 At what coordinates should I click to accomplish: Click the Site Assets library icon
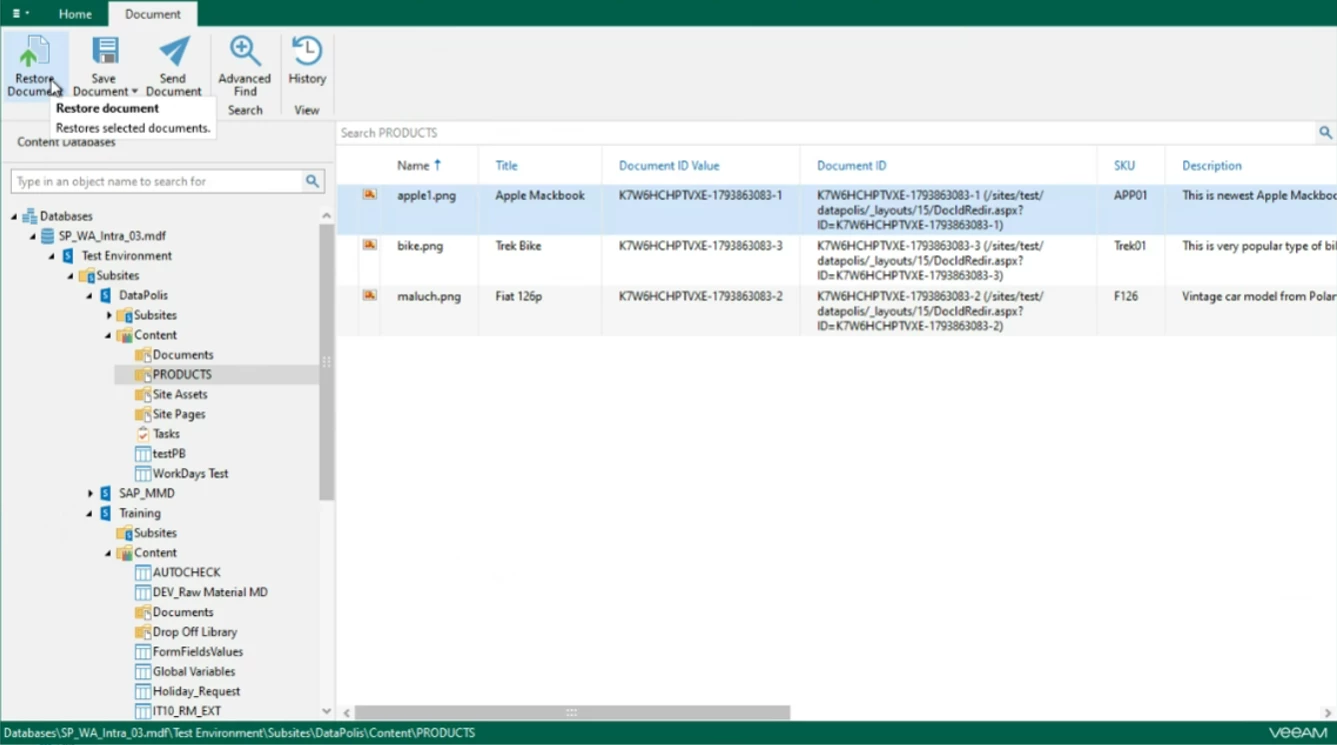143,394
